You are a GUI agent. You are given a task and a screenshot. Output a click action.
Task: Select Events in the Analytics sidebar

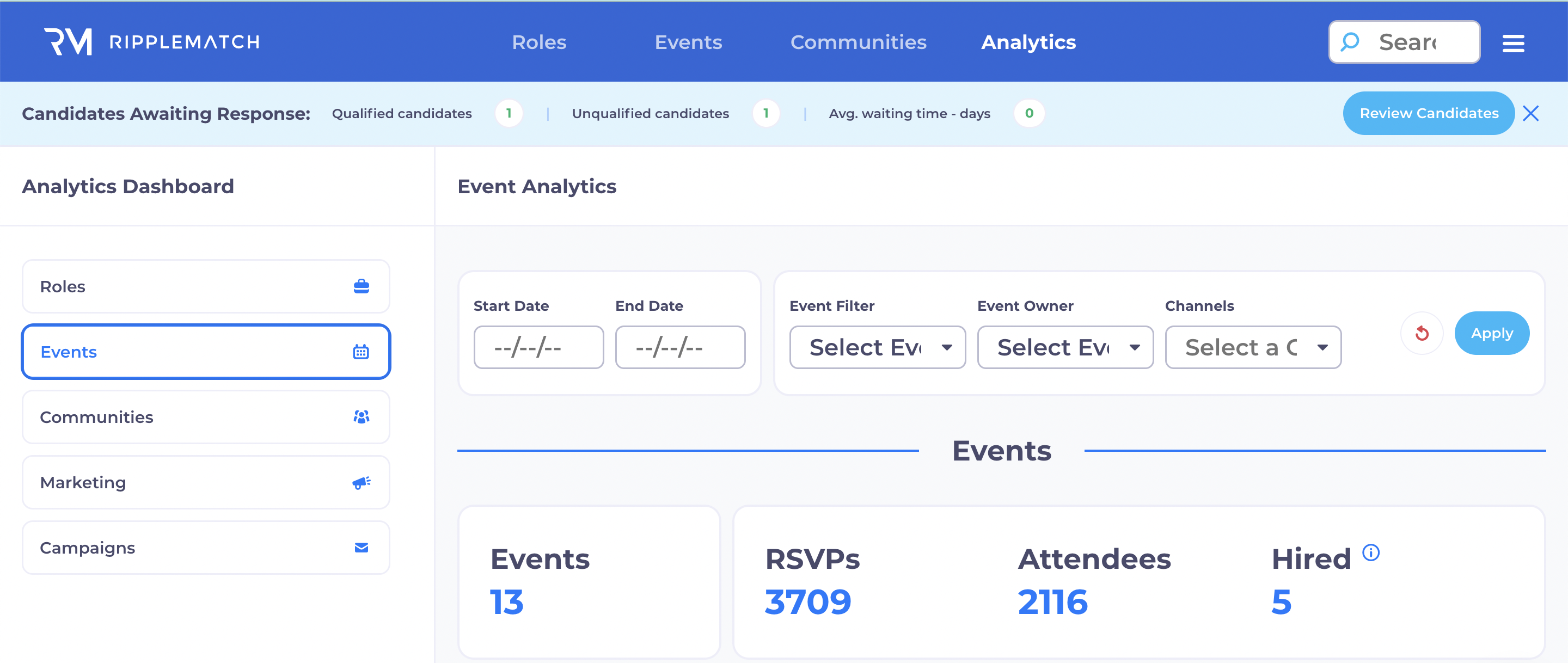206,351
